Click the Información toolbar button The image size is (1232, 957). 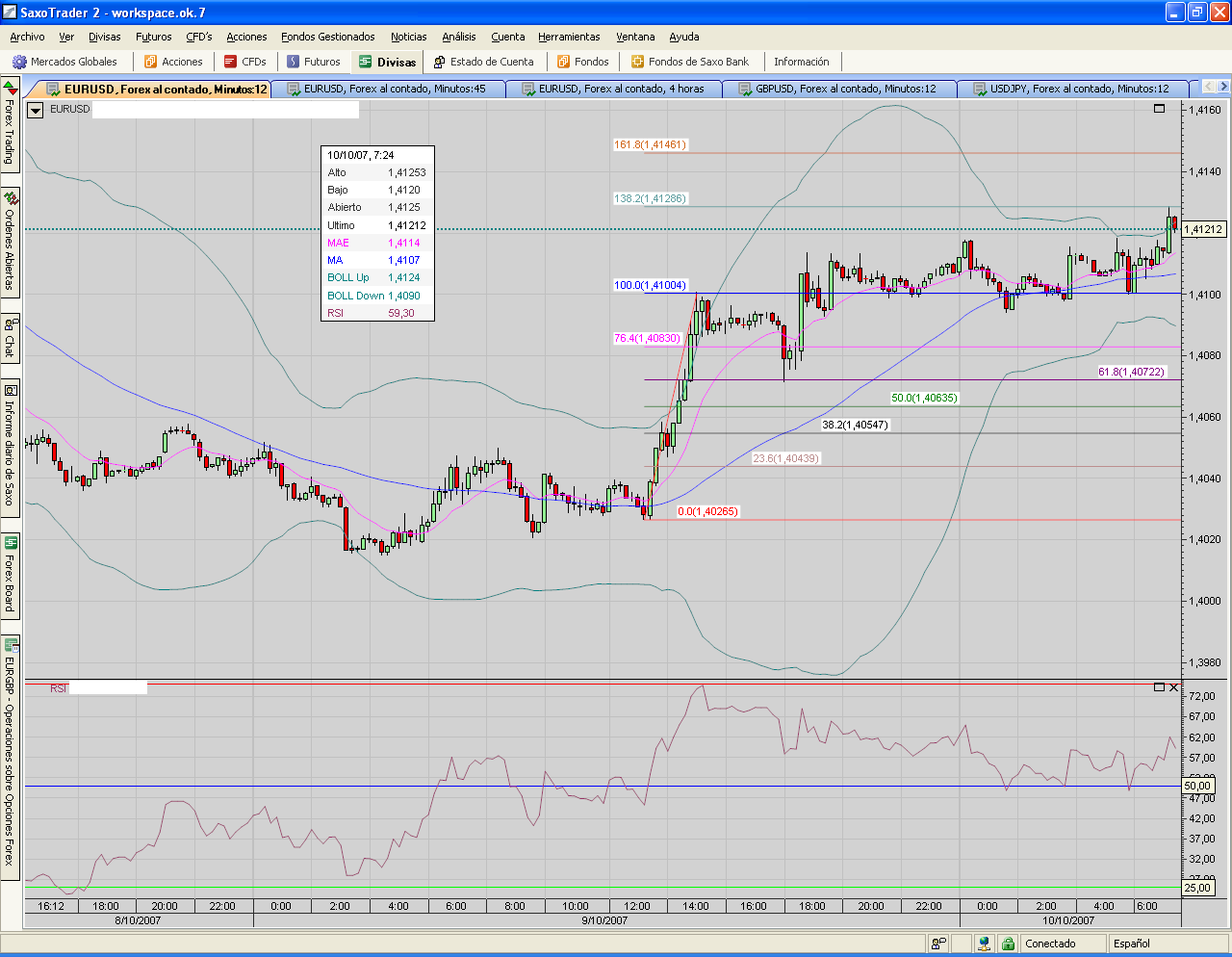(x=801, y=62)
